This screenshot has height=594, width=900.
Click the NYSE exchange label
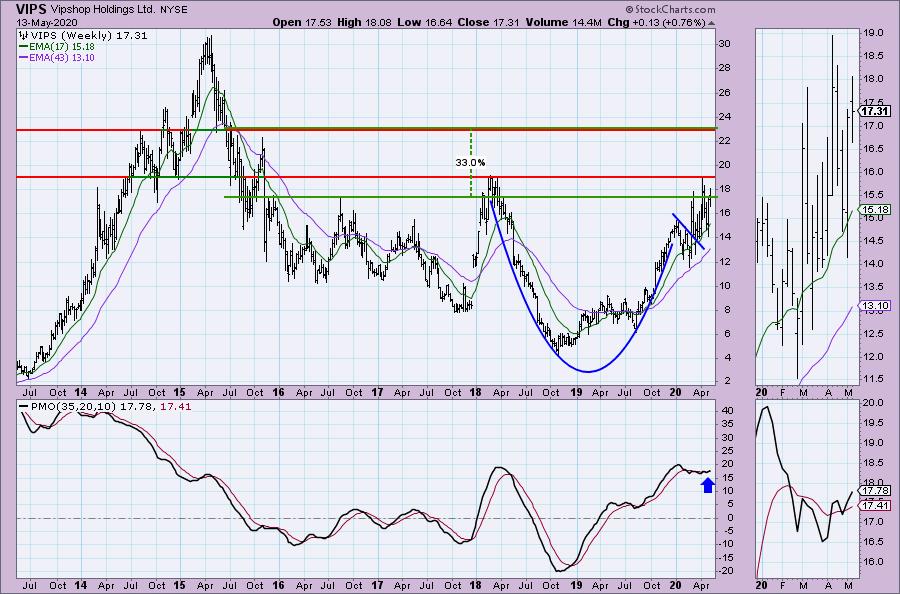pos(174,10)
